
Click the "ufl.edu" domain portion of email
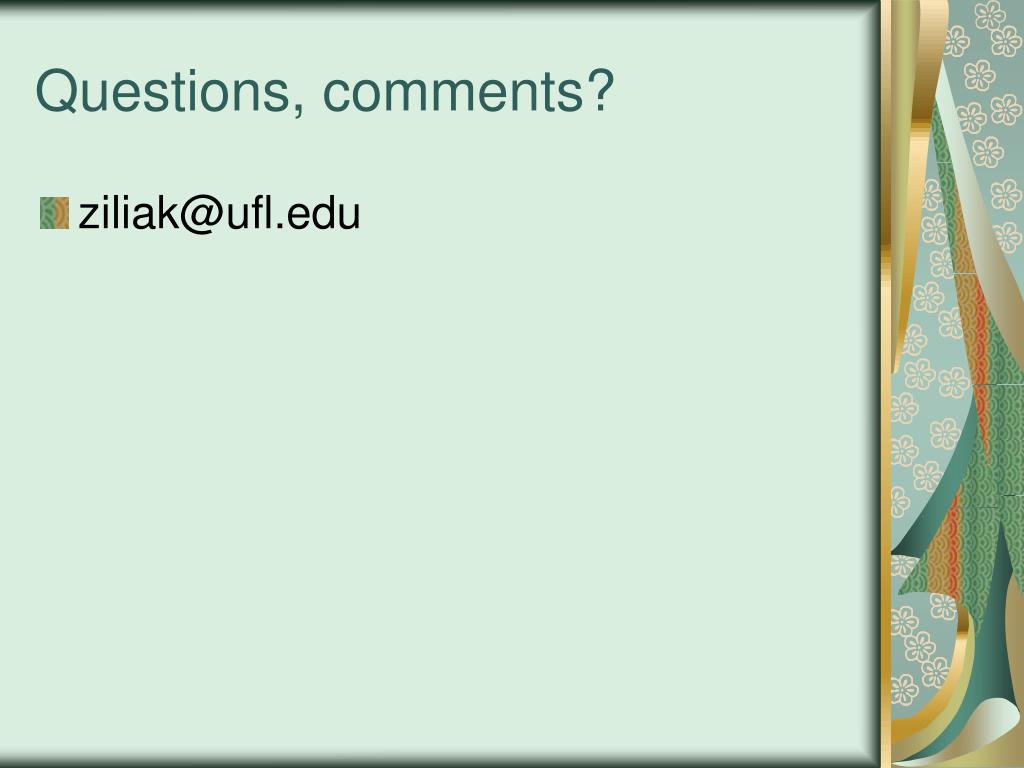tap(293, 214)
